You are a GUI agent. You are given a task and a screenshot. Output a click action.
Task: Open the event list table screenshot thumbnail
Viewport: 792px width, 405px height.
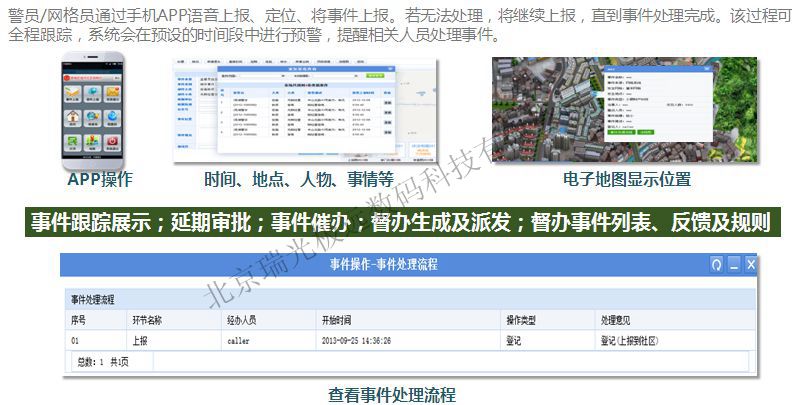coord(298,108)
